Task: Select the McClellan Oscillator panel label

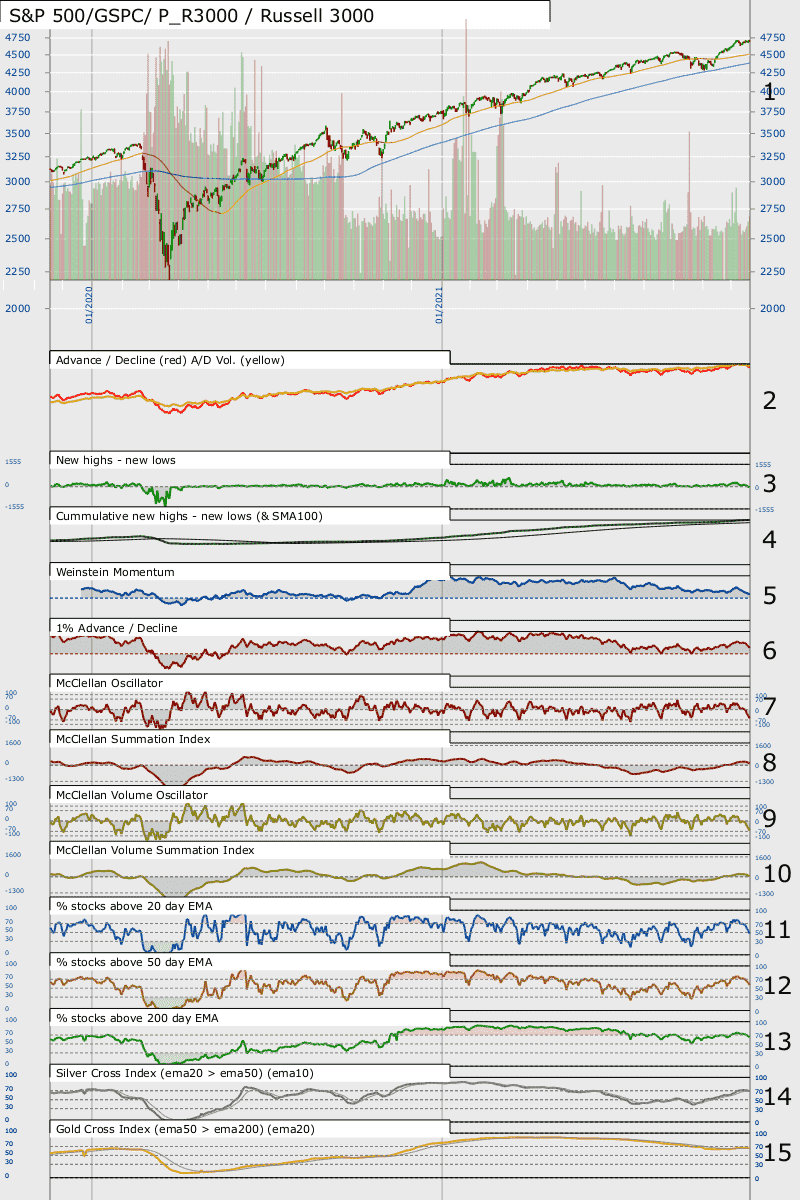Action: click(x=109, y=683)
